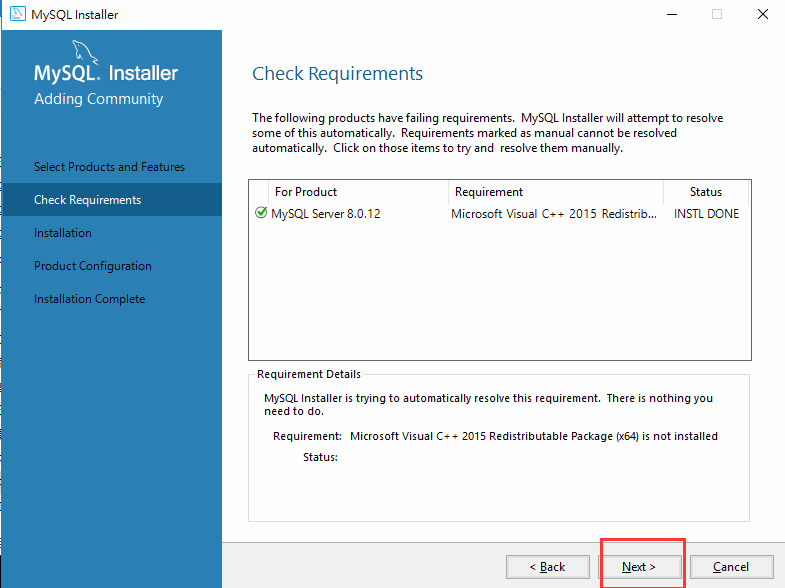The image size is (785, 588).
Task: Click the Check Requirements page heading
Action: coord(337,74)
